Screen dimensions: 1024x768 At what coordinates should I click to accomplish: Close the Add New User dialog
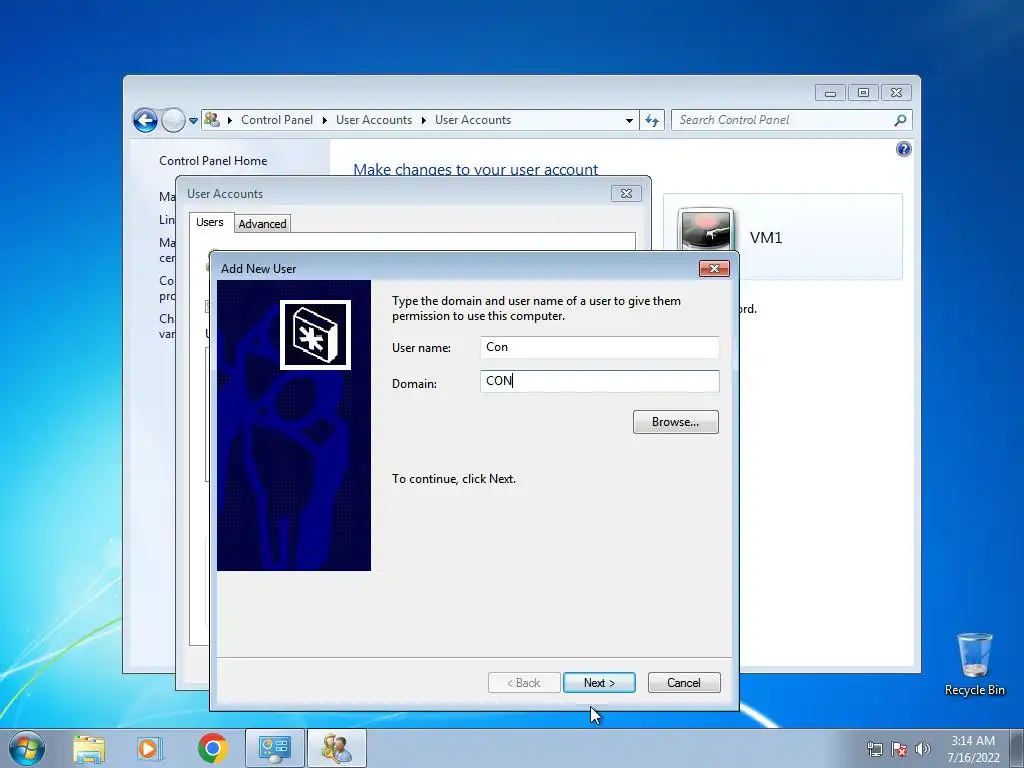[x=714, y=268]
